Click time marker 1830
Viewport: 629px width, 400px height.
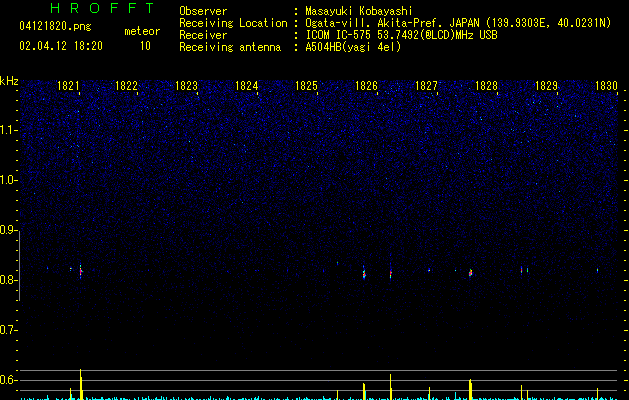(606, 86)
